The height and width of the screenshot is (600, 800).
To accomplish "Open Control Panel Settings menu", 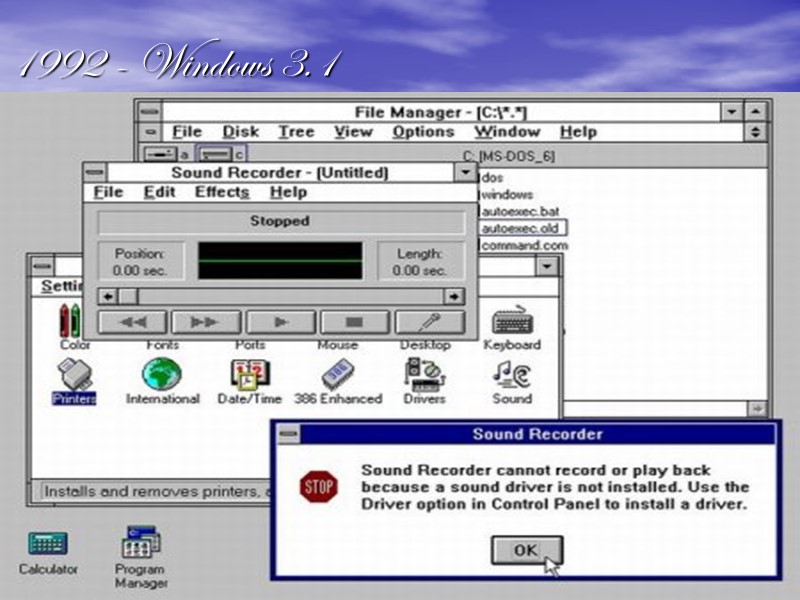I will point(61,286).
